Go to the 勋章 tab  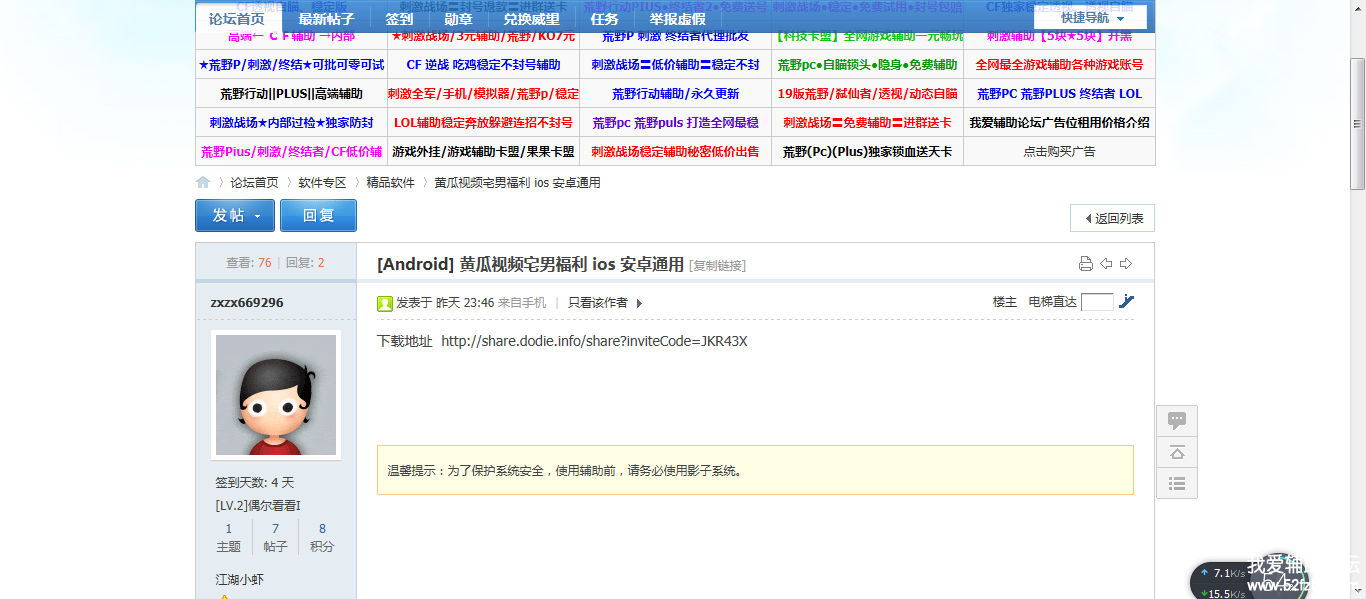click(458, 19)
